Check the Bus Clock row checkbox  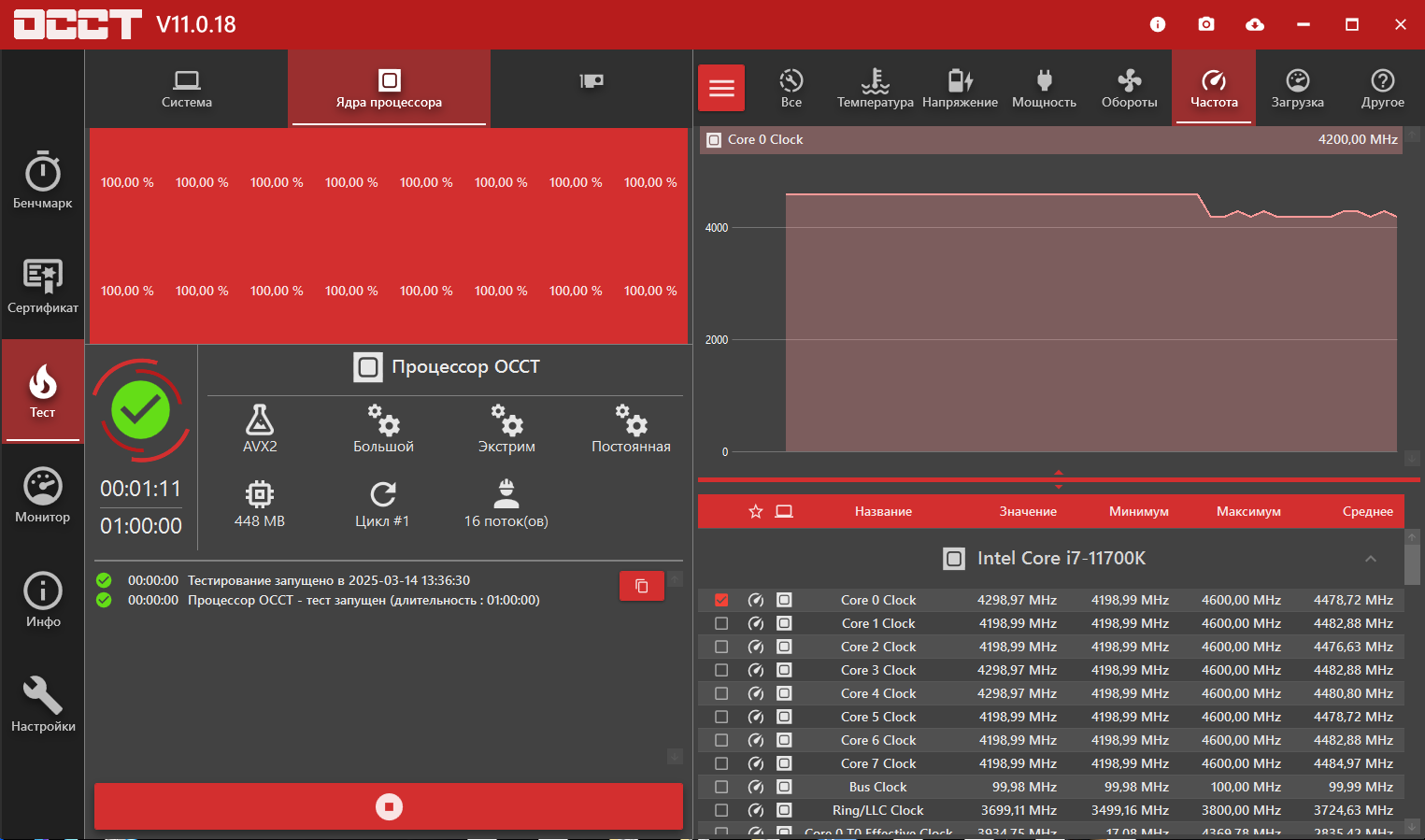(x=721, y=787)
